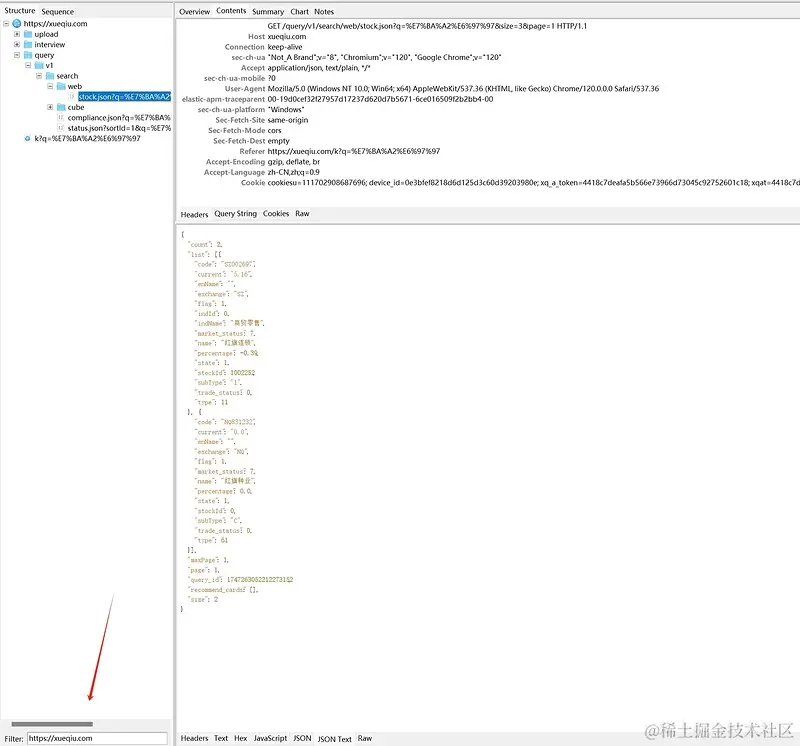
Task: Switch to the Structure tab
Action: (x=20, y=11)
